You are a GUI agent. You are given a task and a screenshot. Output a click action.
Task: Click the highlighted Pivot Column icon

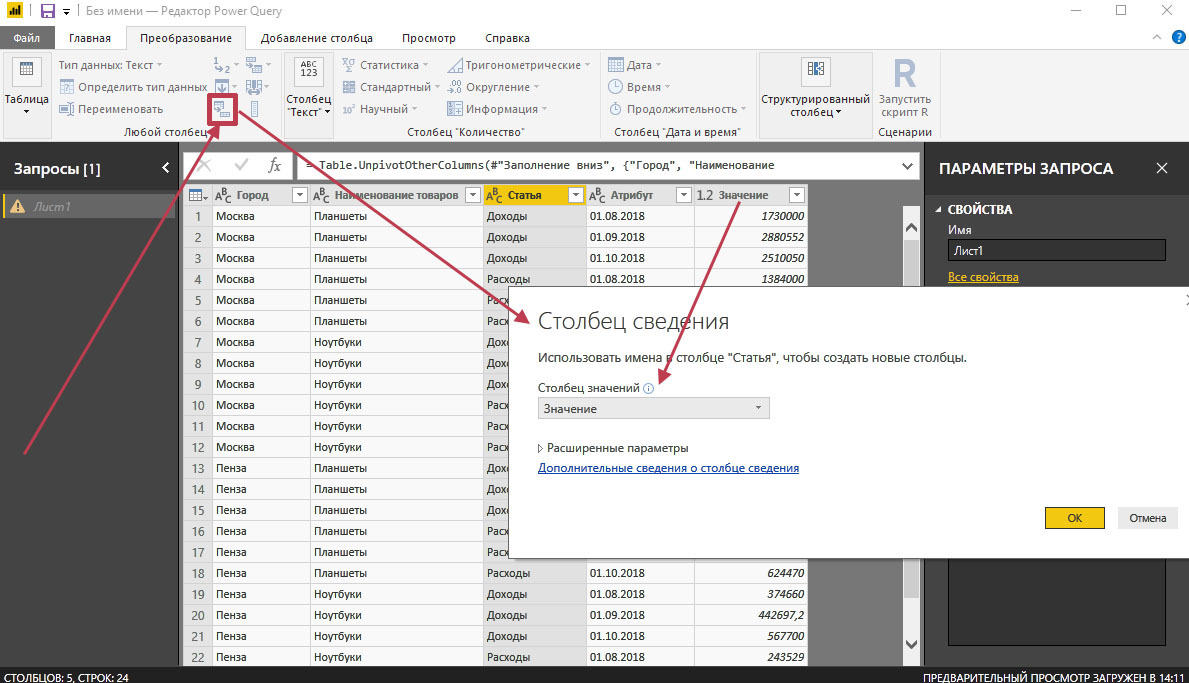[222, 109]
